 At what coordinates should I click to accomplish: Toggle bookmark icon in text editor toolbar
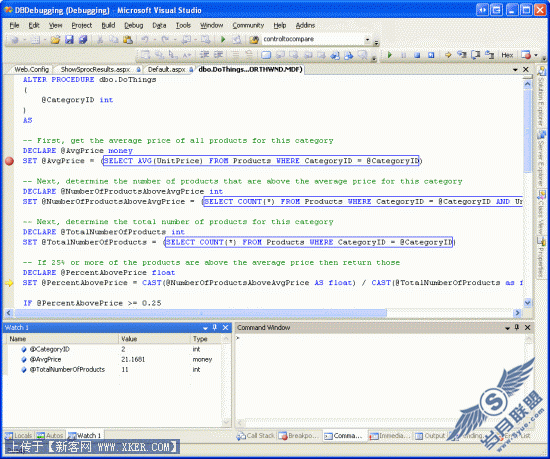tap(266, 55)
